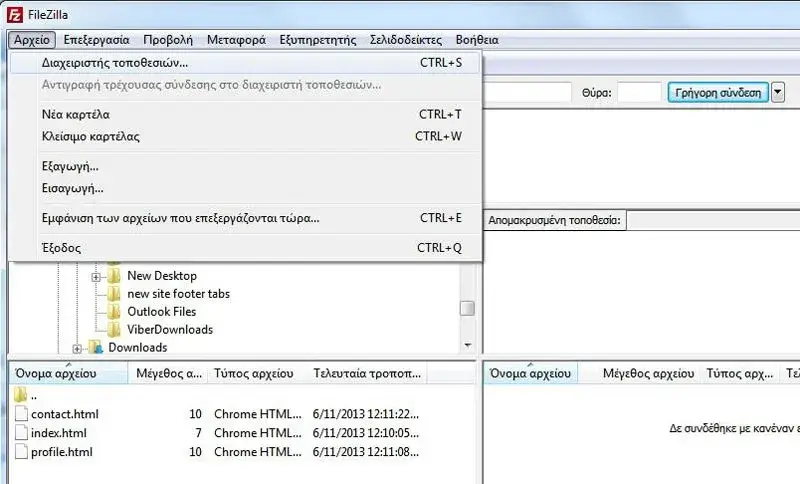Click the New Desktop folder icon
Viewport: 800px width, 484px height.
coord(114,276)
